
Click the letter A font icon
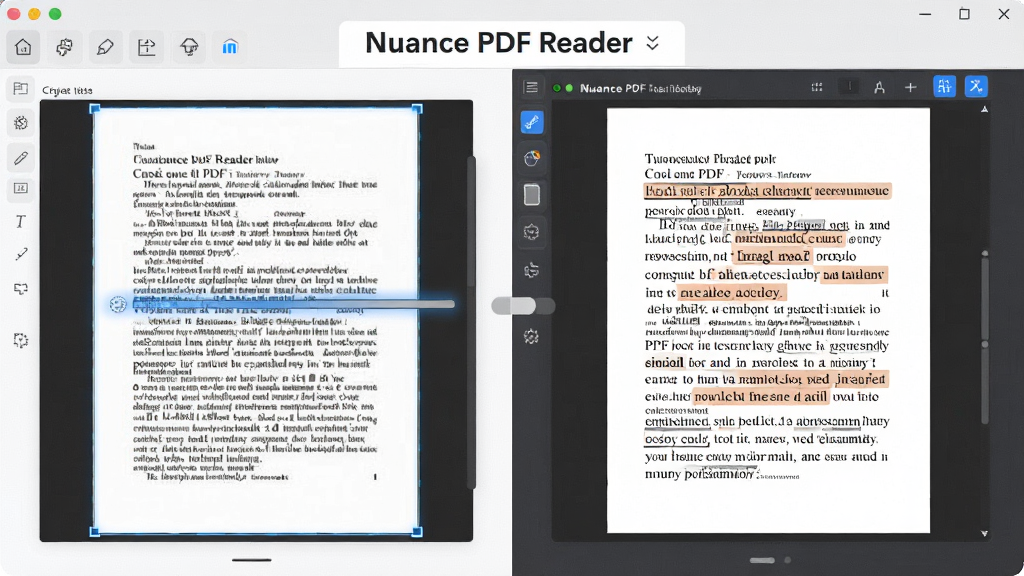pyautogui.click(x=880, y=87)
